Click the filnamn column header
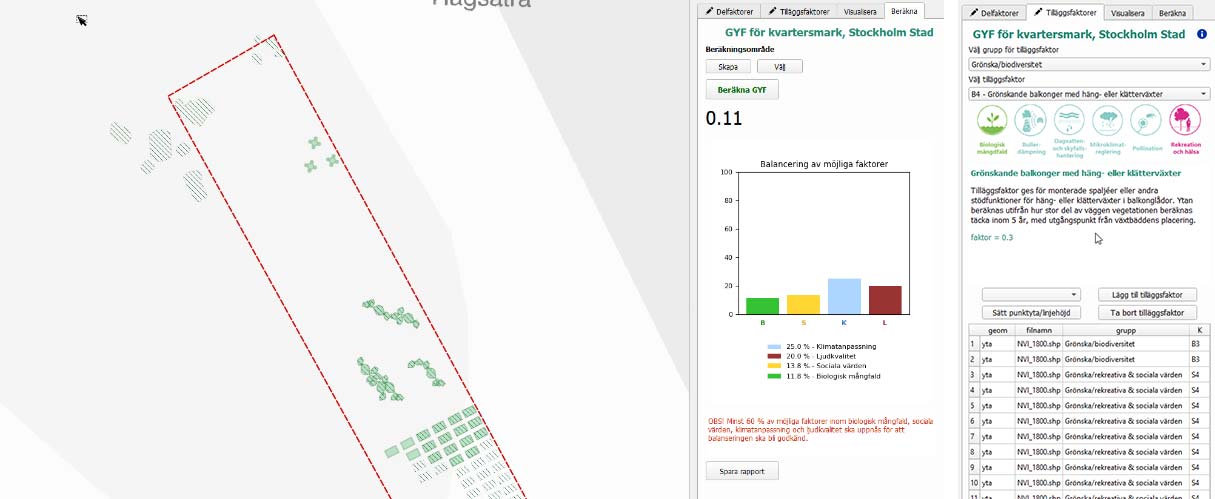Viewport: 1215px width, 499px height. 1039,329
